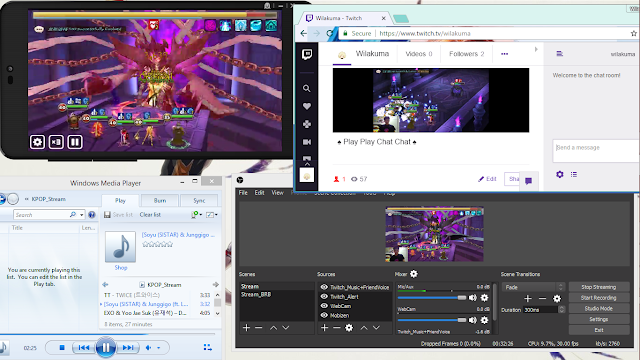Open Browse games icon in Twitch sidebar
Viewport: 640px width, 360px height.
click(307, 124)
